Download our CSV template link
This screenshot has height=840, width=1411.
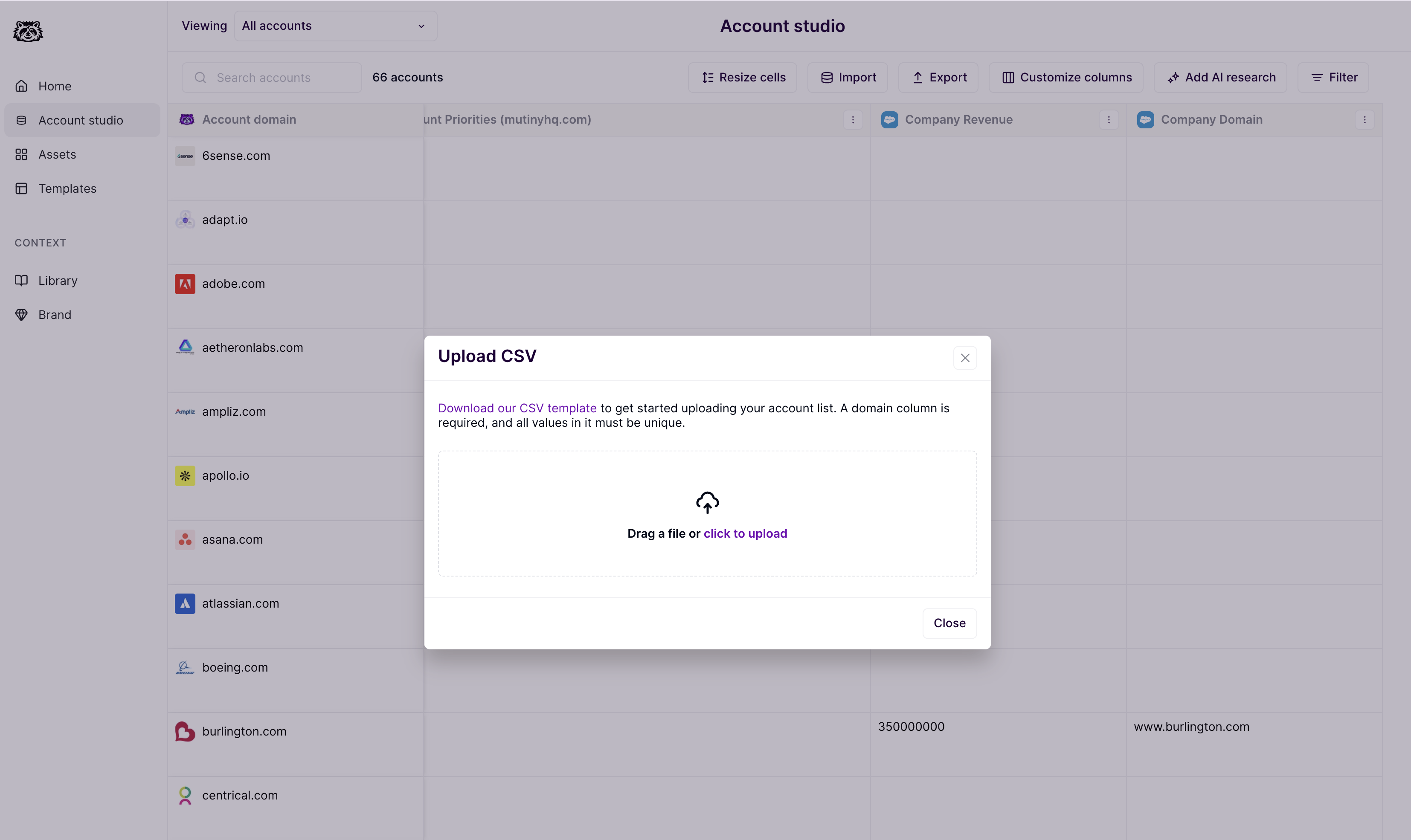(517, 408)
